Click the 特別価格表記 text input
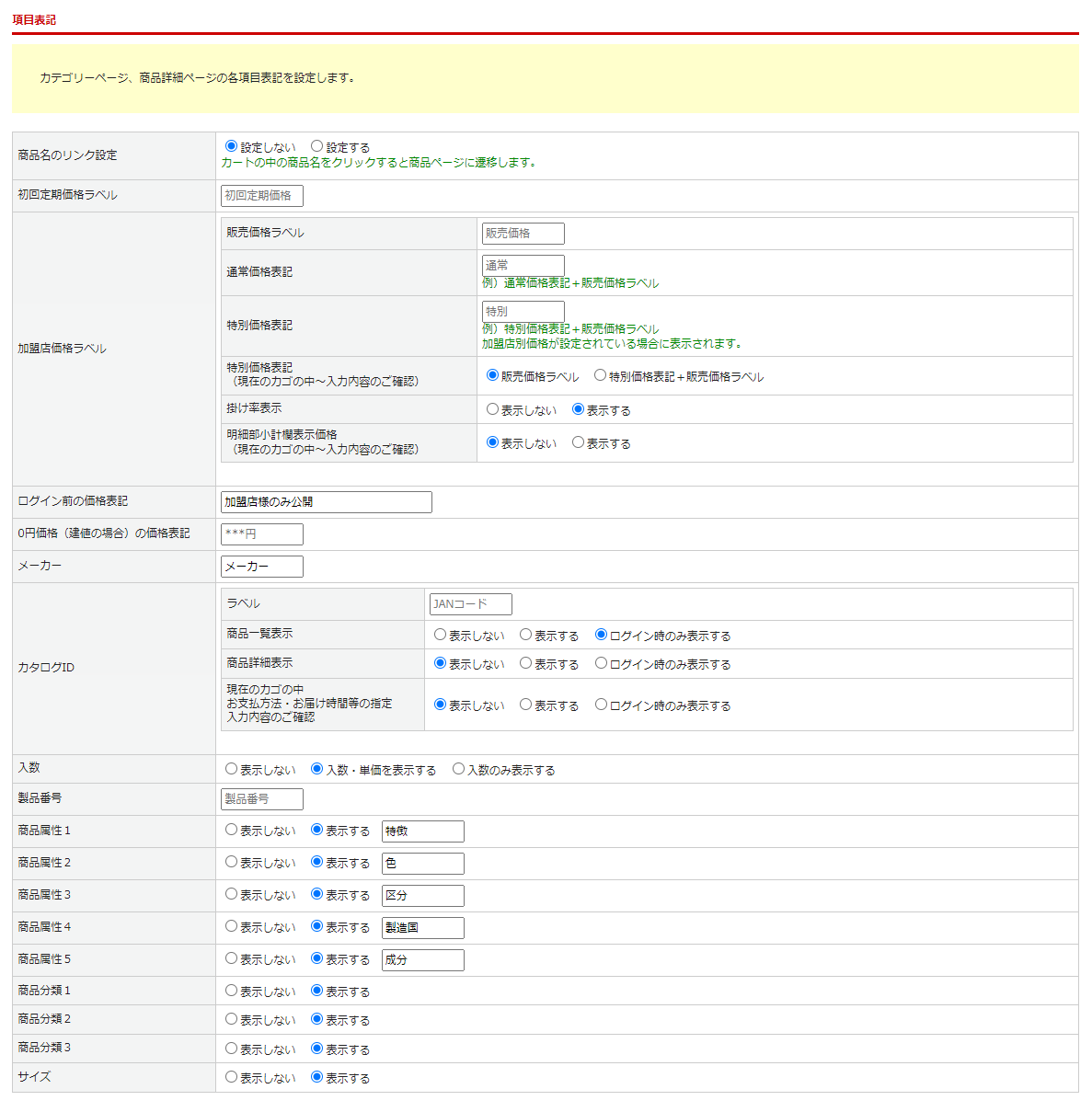The height and width of the screenshot is (1112, 1092). [x=523, y=312]
